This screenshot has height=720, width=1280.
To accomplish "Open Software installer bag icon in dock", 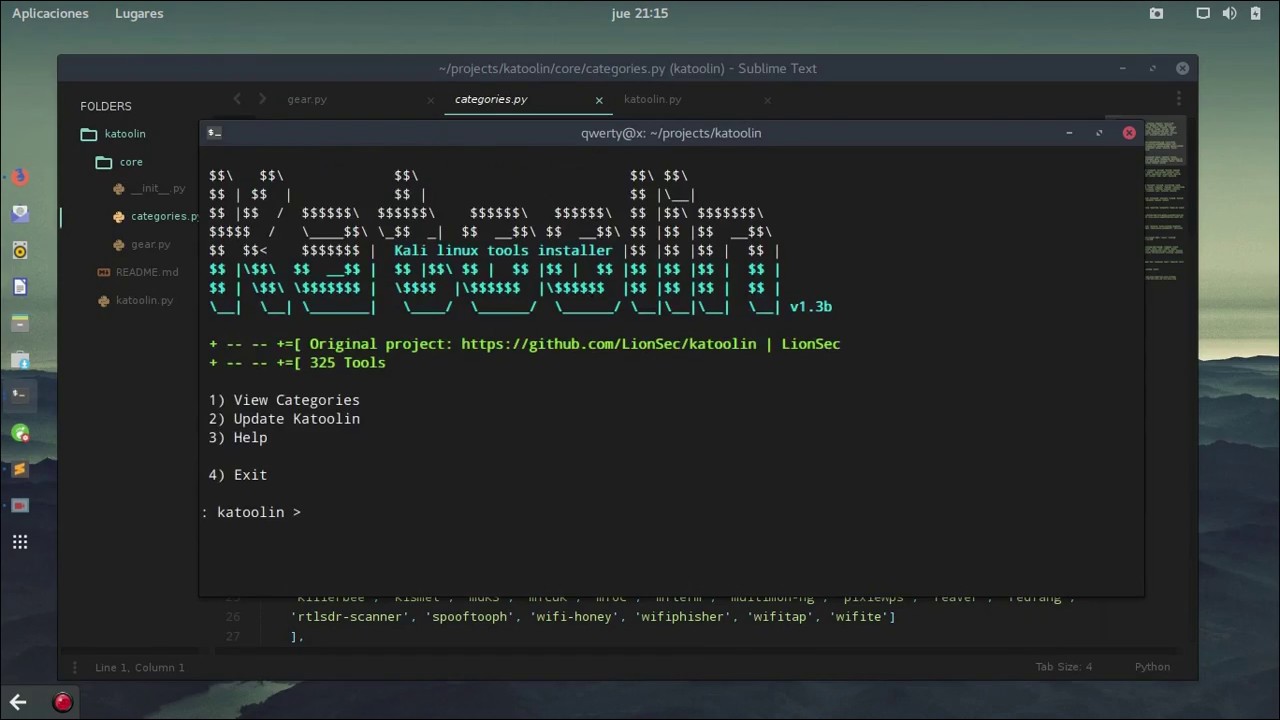I will tap(20, 359).
